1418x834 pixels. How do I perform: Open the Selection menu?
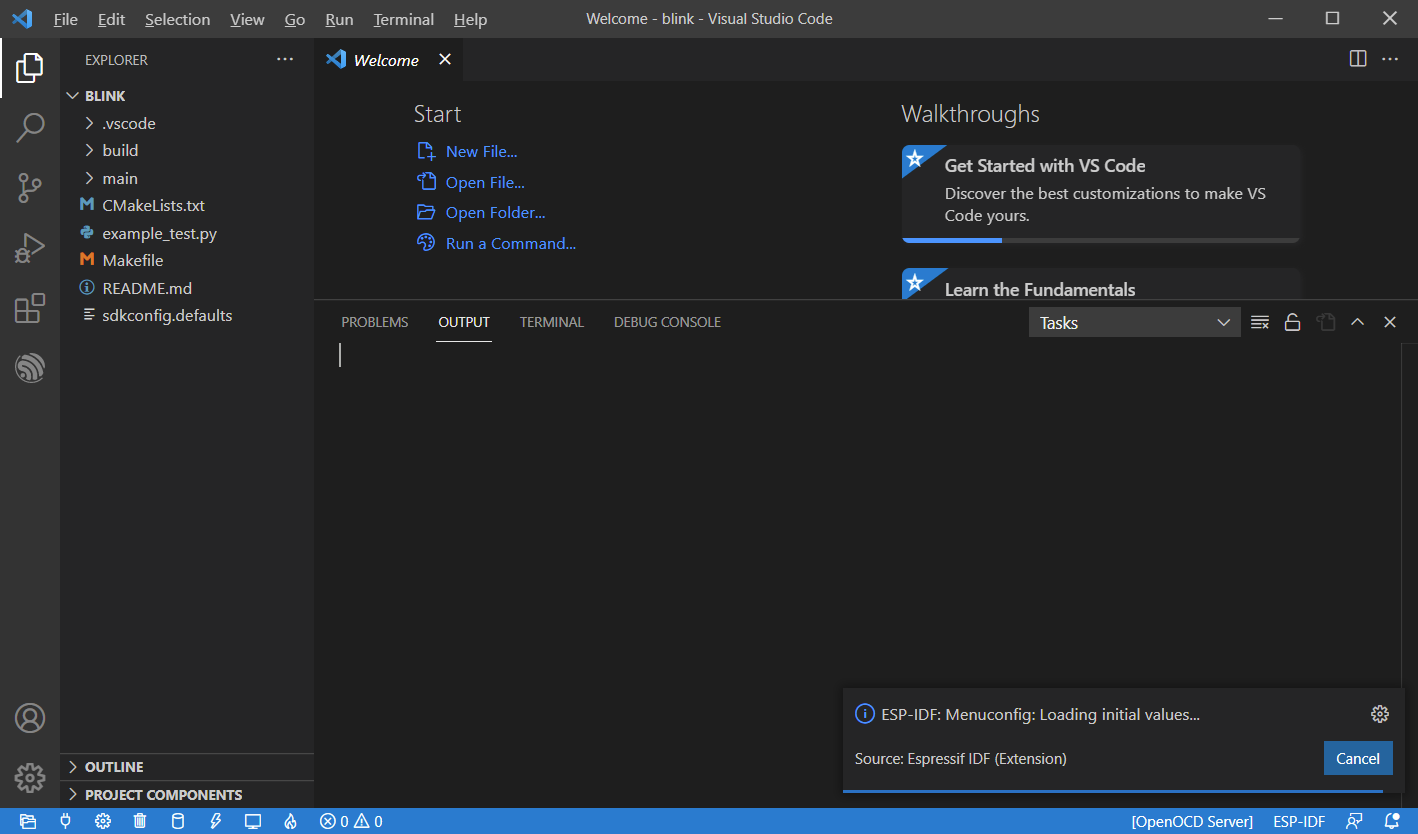coord(177,19)
